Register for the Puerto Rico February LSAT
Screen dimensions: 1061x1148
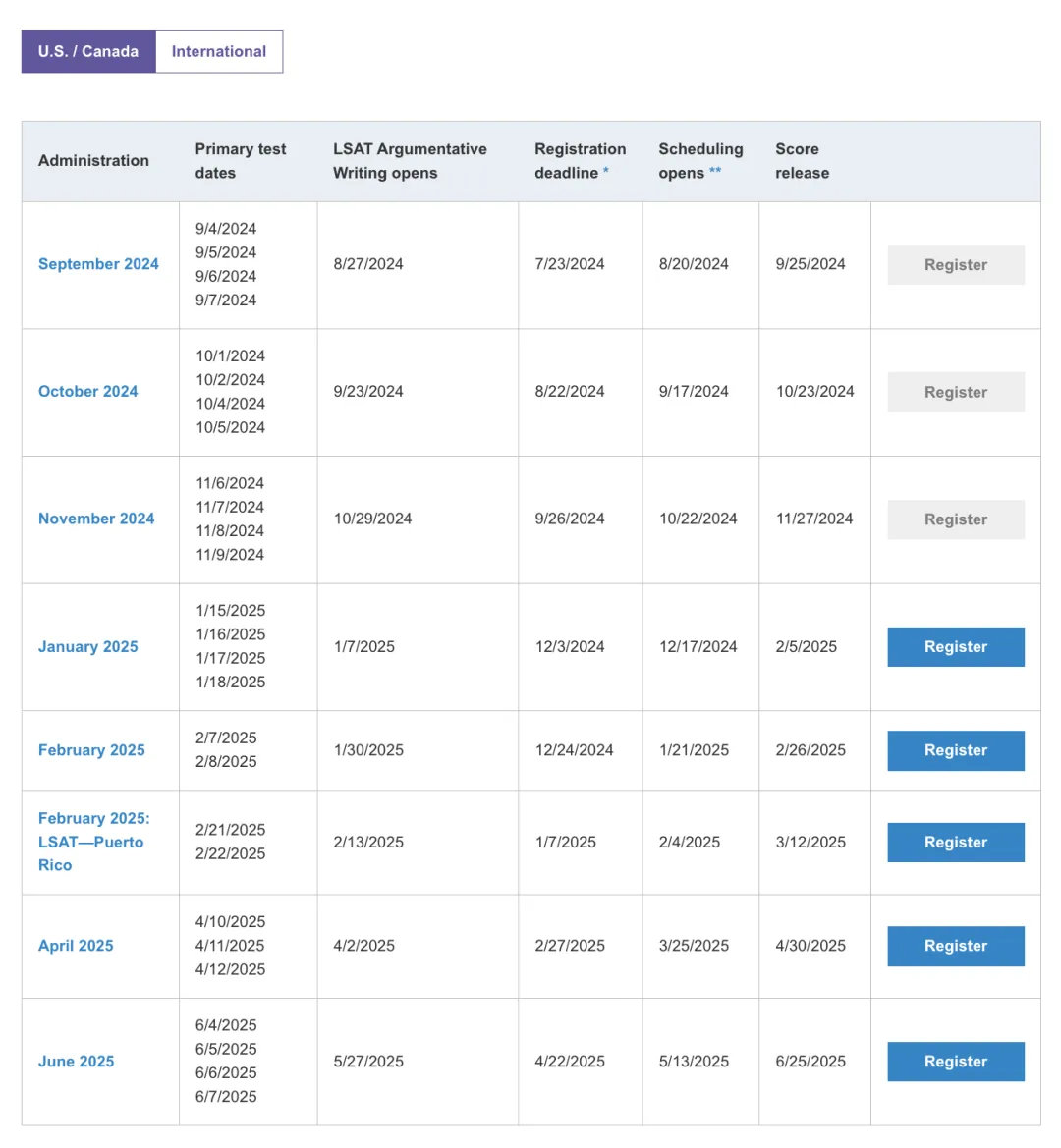pyautogui.click(x=956, y=843)
